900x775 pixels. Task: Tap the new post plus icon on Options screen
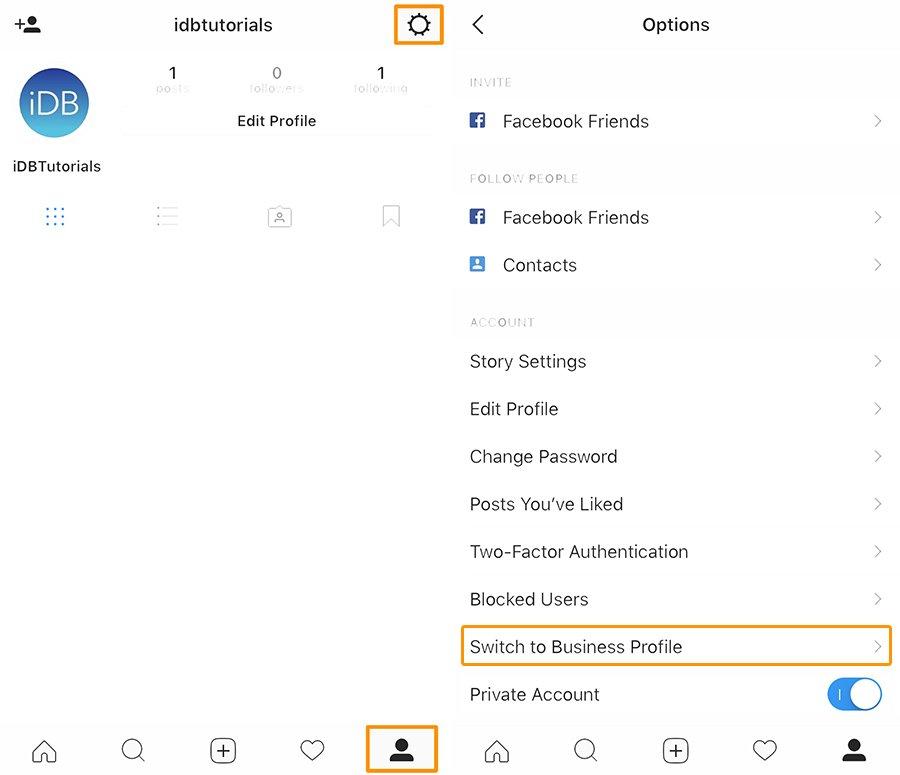tap(676, 750)
